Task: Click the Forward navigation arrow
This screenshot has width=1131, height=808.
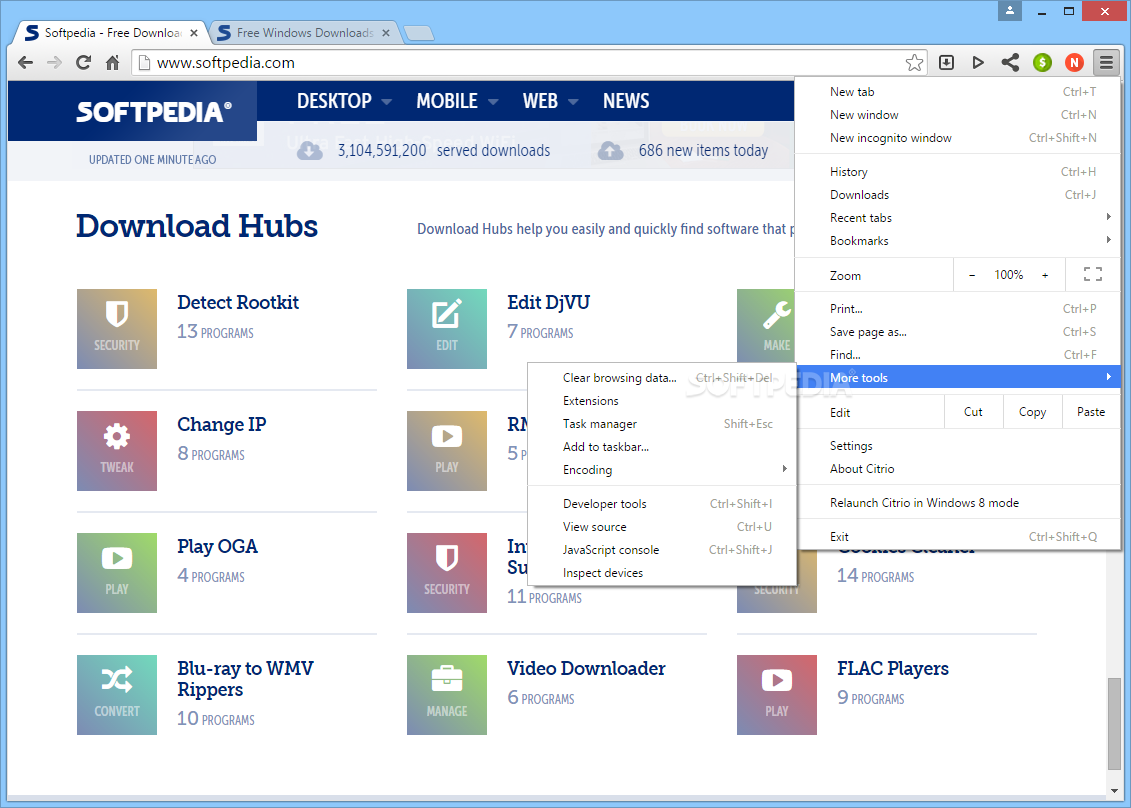Action: point(54,63)
